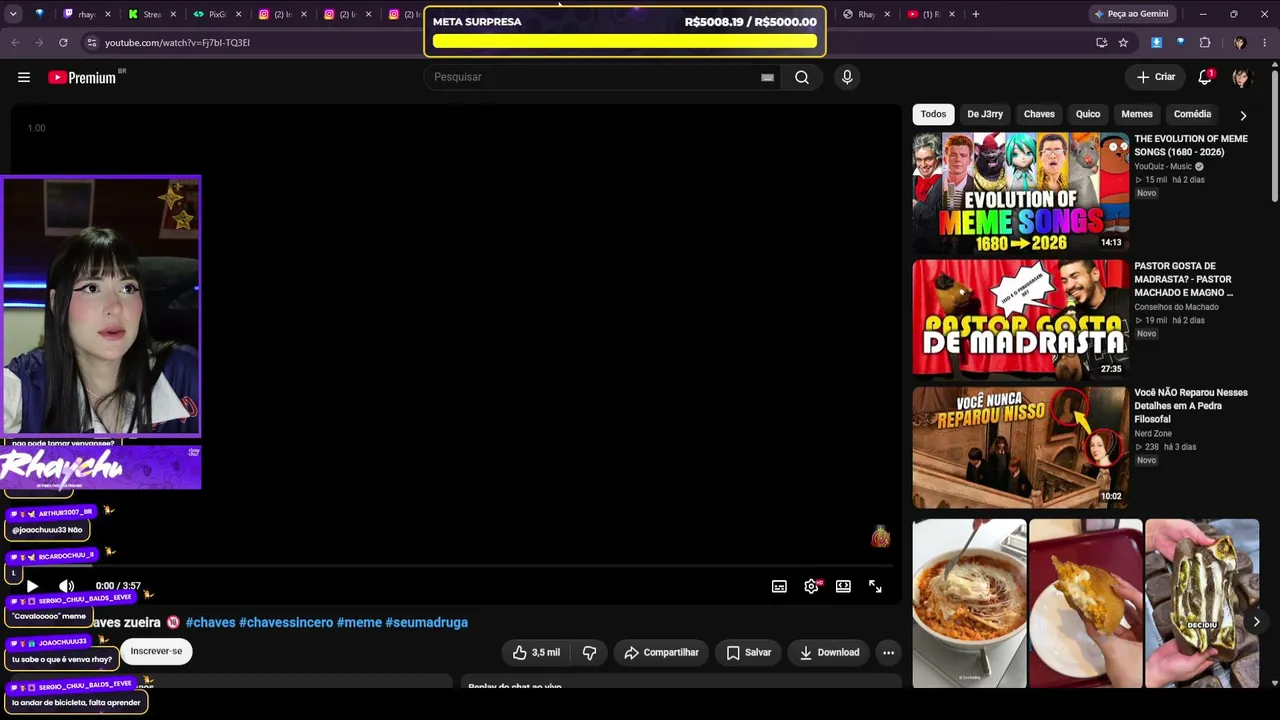Viewport: 1280px width, 720px height.
Task: Select the Todos filter chip
Action: tap(933, 114)
